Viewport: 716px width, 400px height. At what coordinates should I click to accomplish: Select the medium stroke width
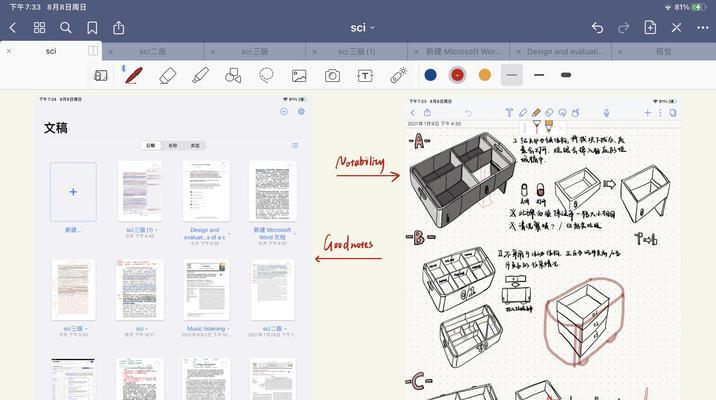[x=539, y=75]
